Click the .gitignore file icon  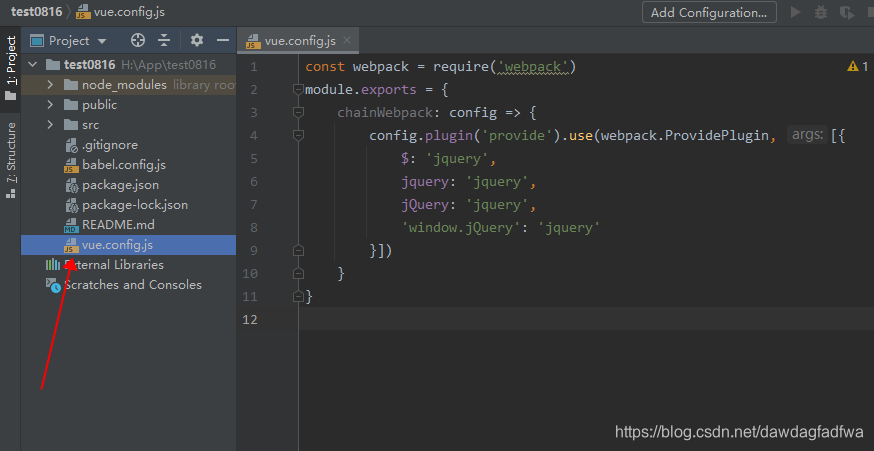click(71, 146)
